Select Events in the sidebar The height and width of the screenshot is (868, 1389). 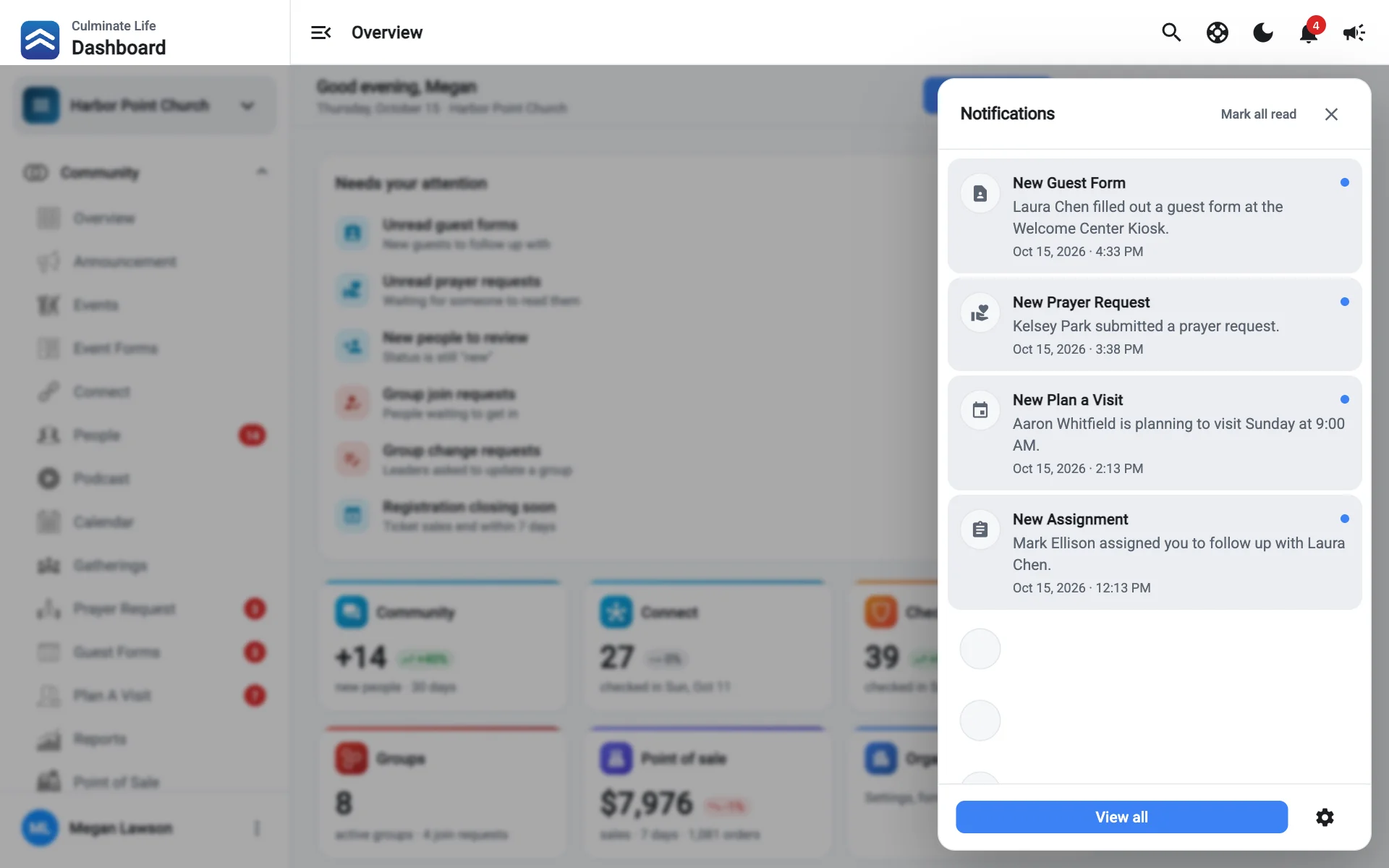pos(145,305)
